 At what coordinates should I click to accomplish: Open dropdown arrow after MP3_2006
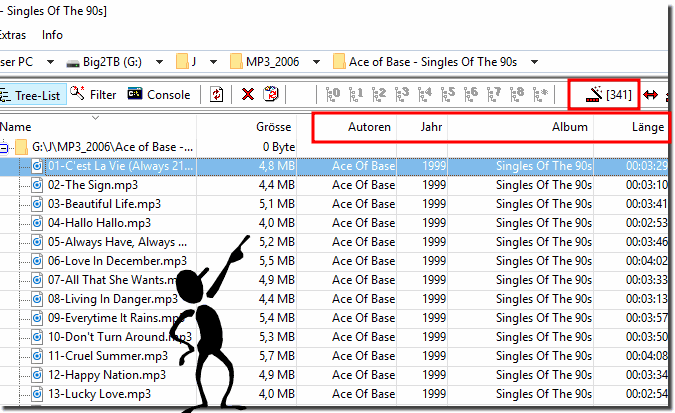click(316, 62)
